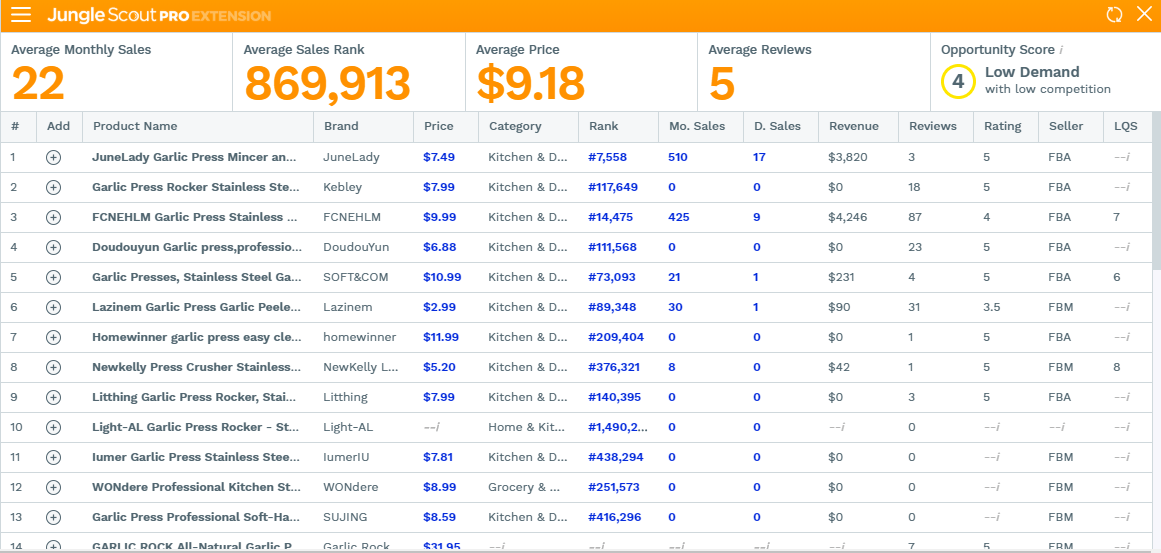The width and height of the screenshot is (1161, 553).
Task: Select the Grocery & ... category cell
Action: 523,487
